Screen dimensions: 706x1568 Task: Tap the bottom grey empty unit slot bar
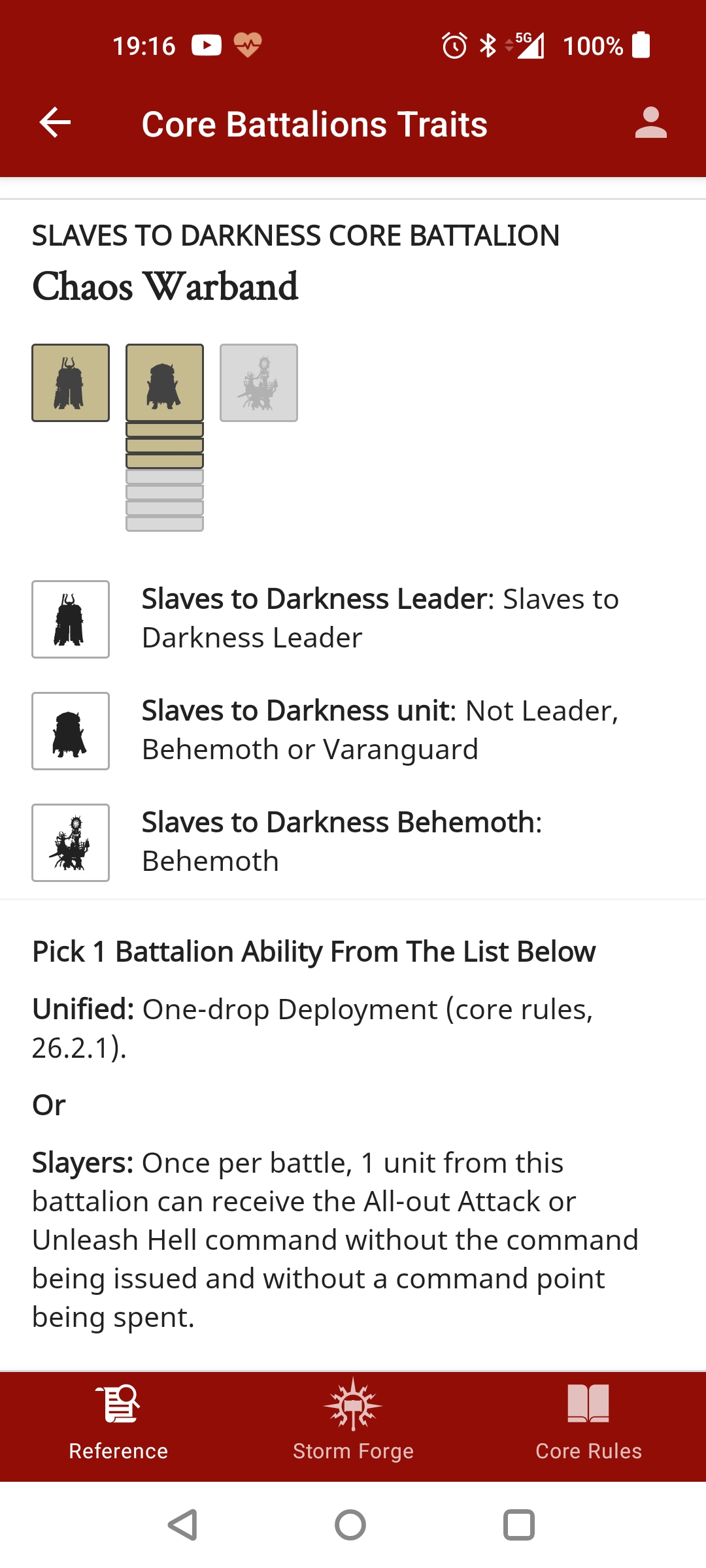click(165, 524)
